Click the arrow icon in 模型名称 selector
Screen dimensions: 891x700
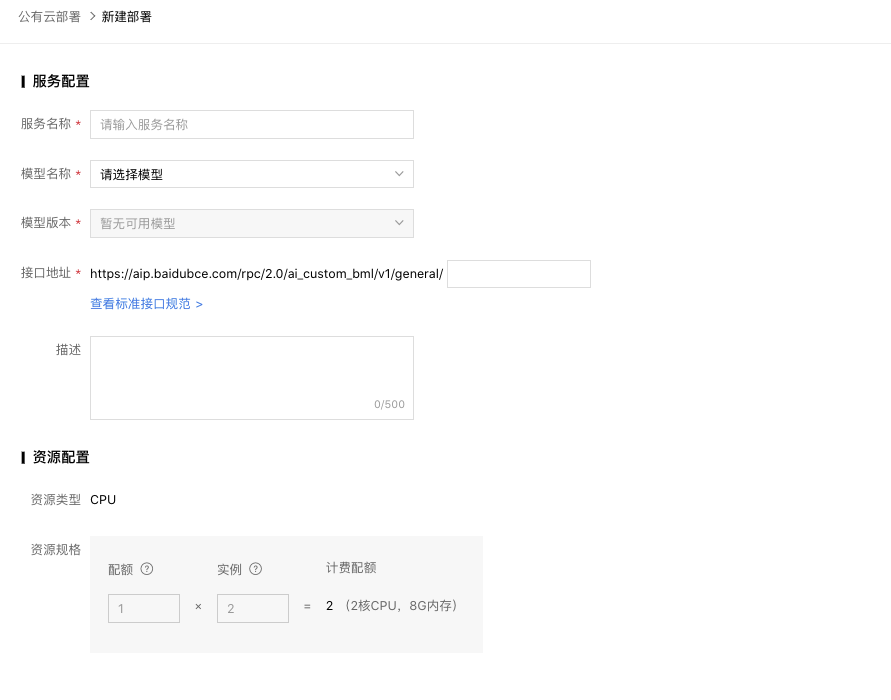pyautogui.click(x=399, y=174)
